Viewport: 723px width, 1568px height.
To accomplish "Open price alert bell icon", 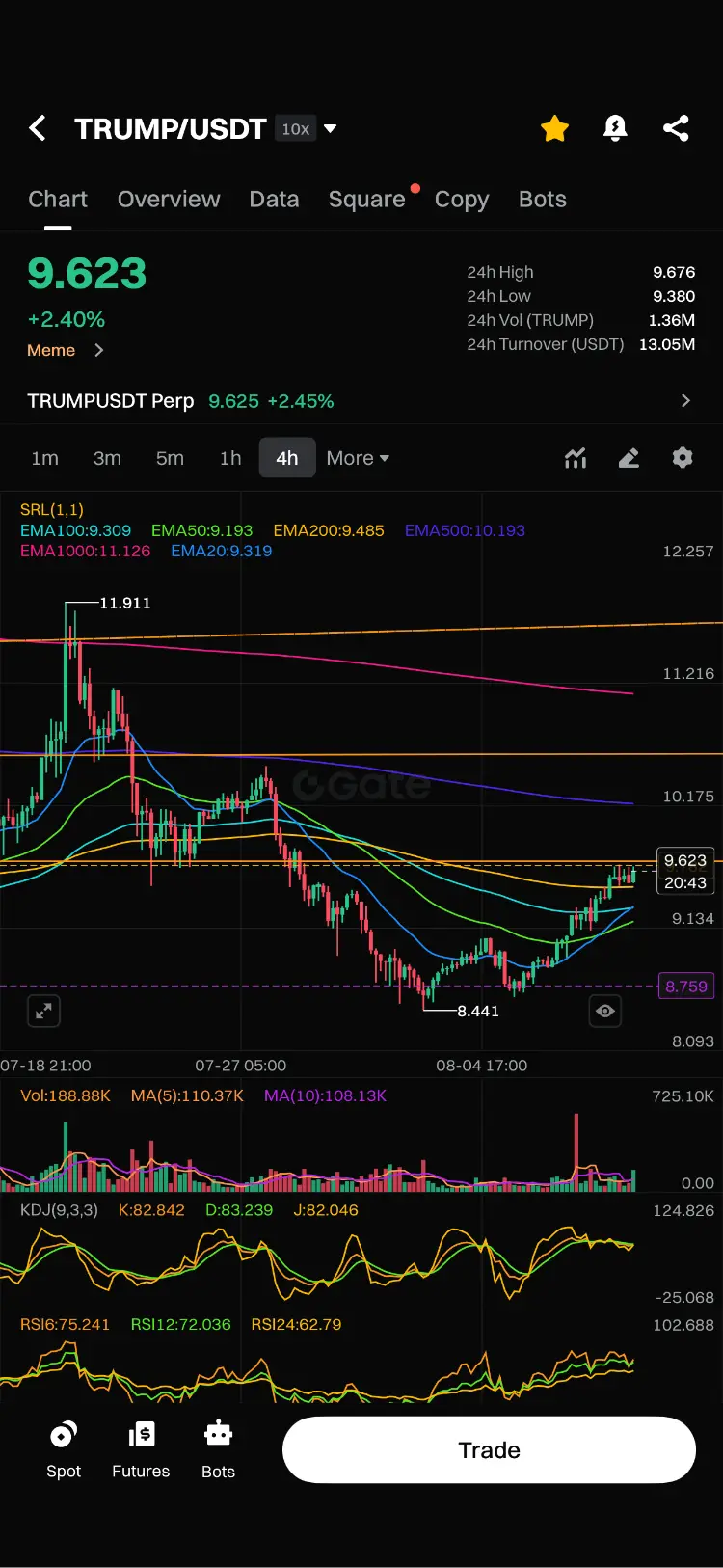I will tap(615, 128).
